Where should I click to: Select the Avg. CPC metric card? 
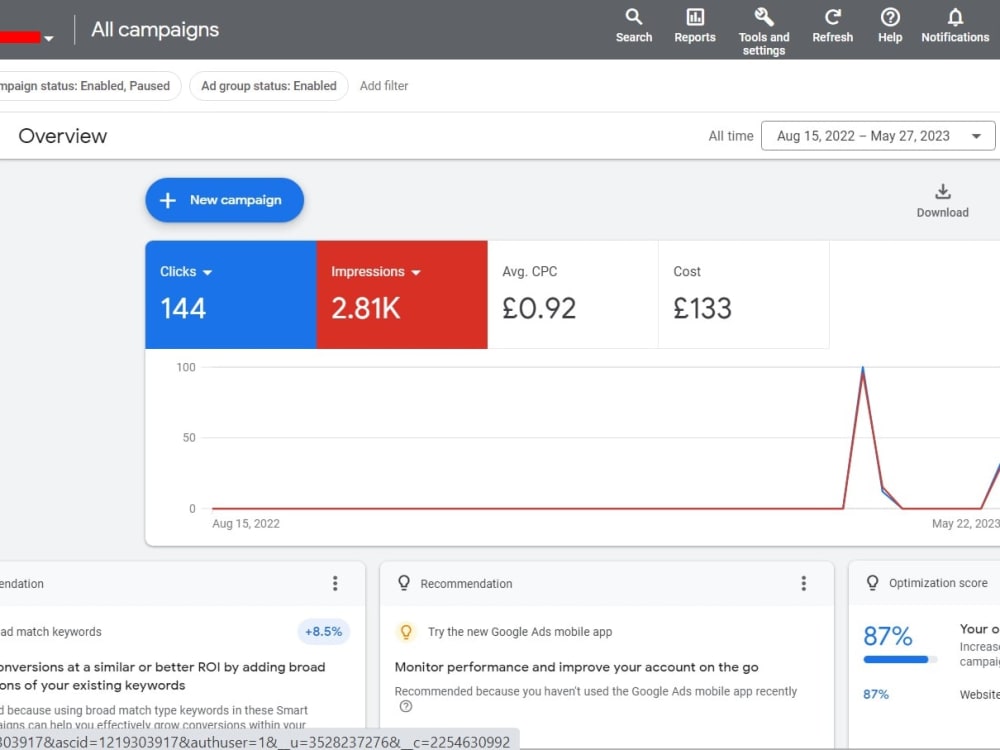pyautogui.click(x=573, y=295)
